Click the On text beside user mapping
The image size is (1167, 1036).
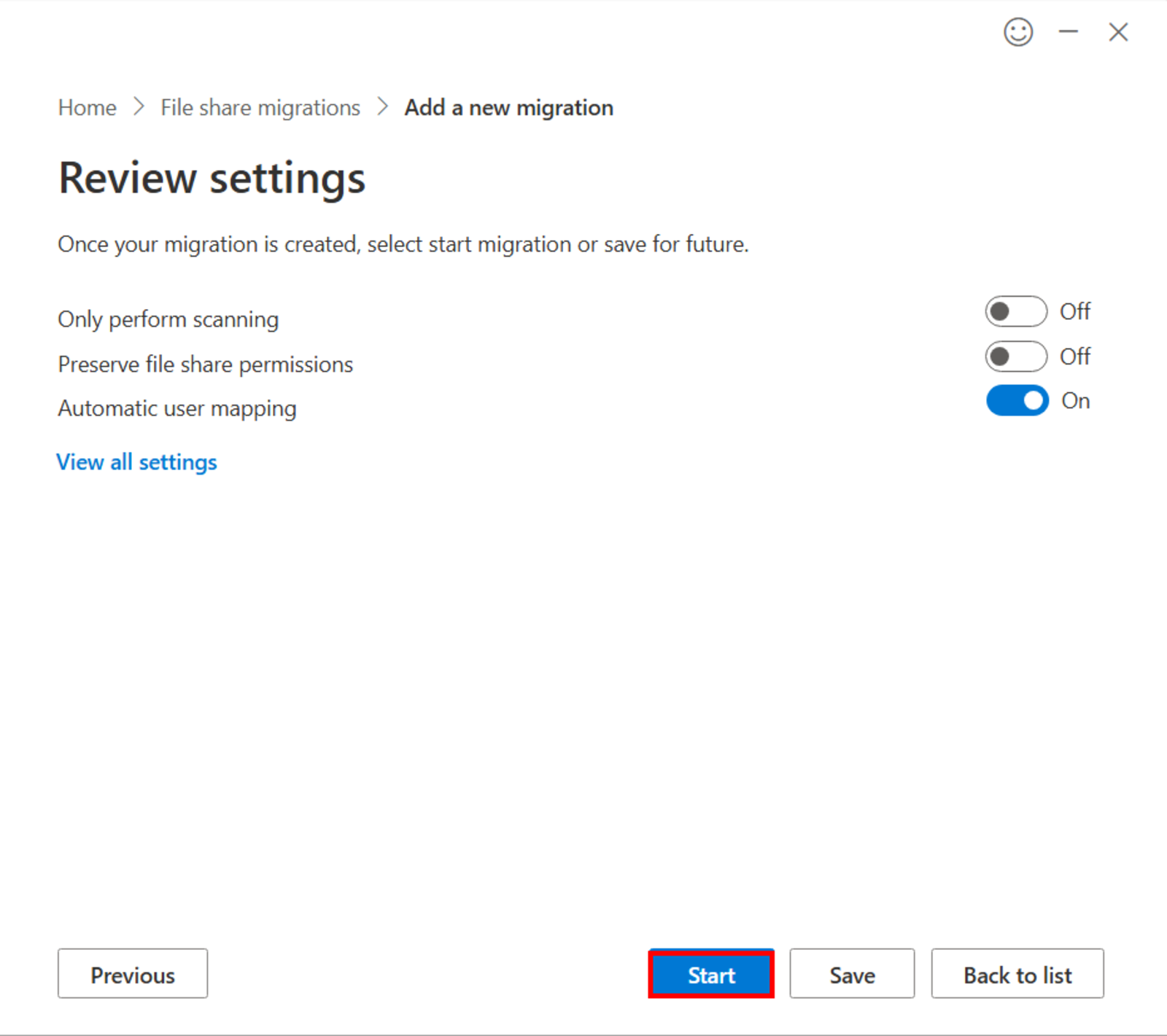1075,401
